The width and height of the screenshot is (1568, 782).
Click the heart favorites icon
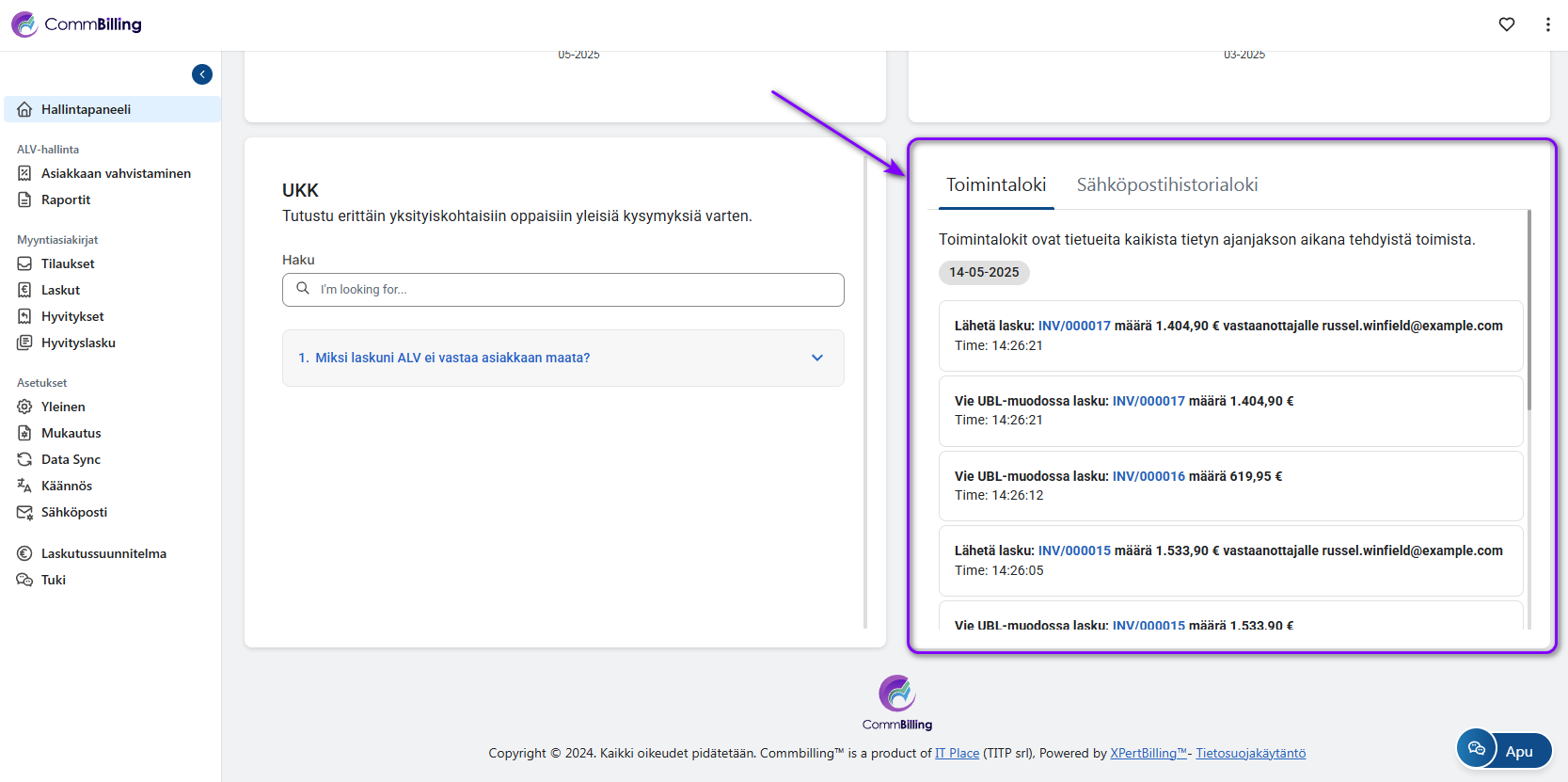(1507, 24)
